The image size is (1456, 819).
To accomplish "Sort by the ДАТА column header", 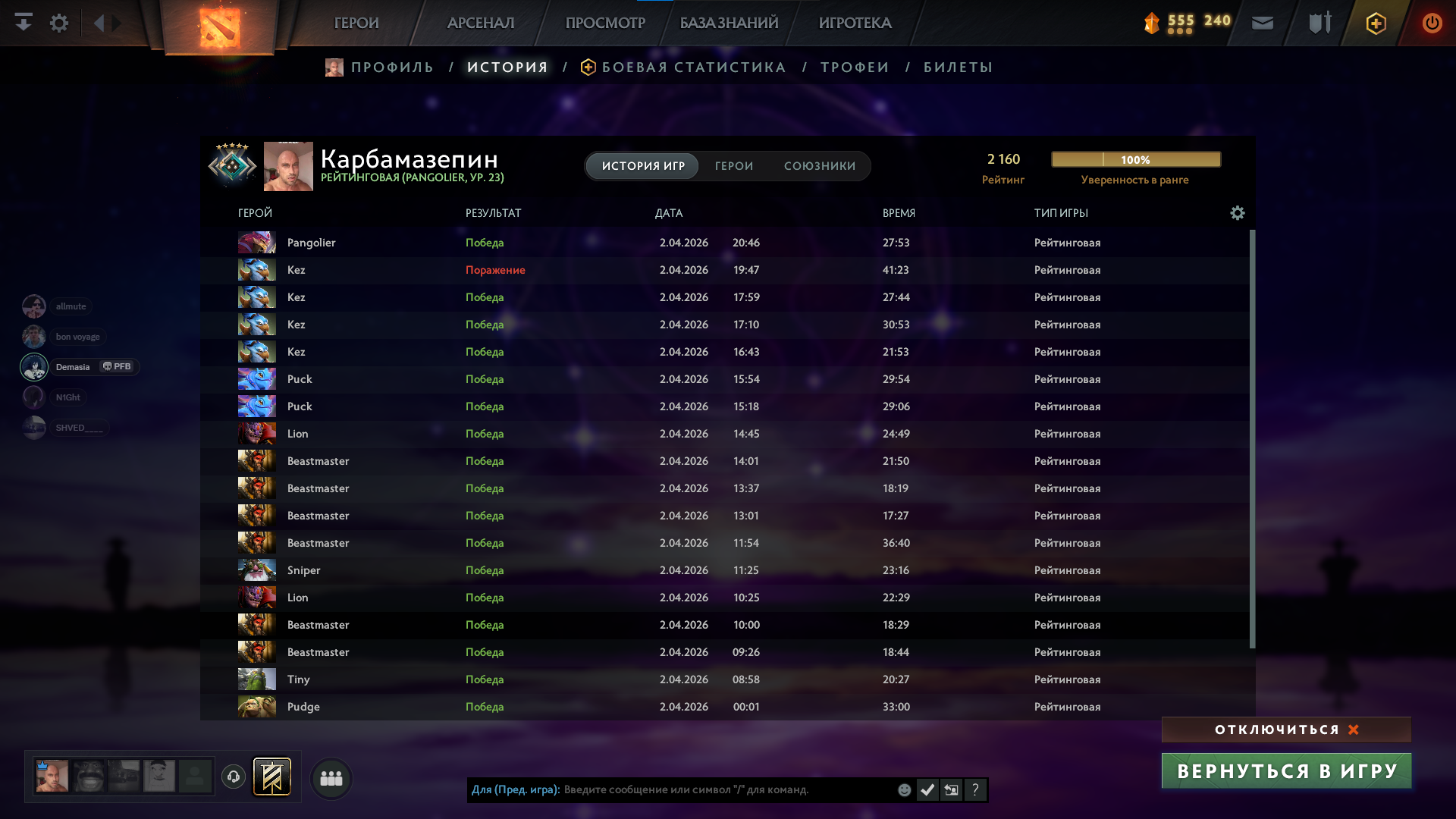I will [x=669, y=213].
